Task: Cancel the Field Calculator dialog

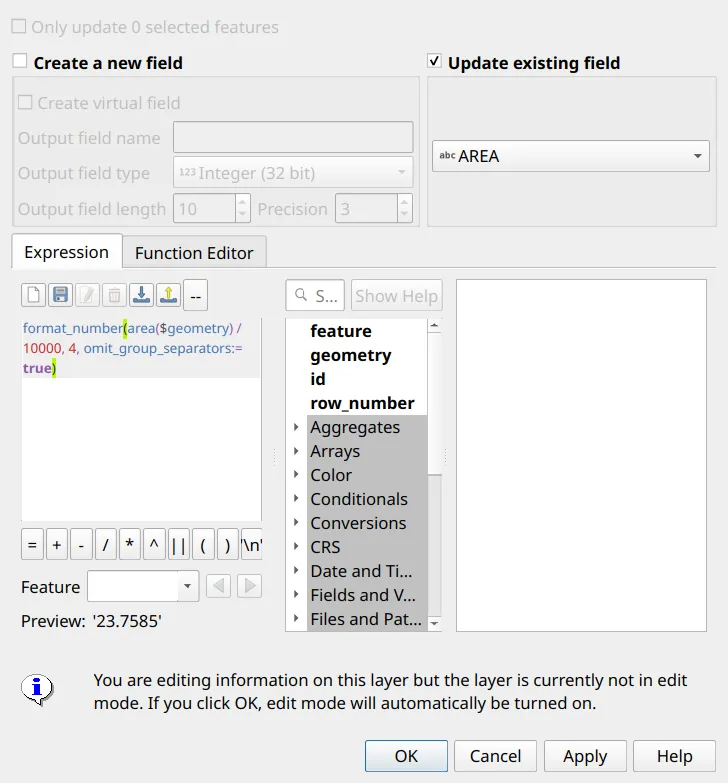Action: point(495,756)
